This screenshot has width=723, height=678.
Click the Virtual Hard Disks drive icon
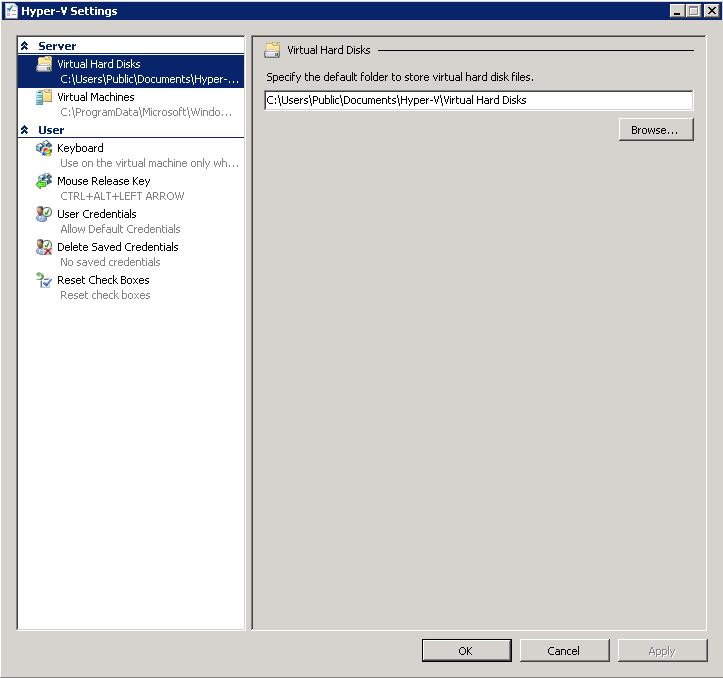click(x=44, y=64)
